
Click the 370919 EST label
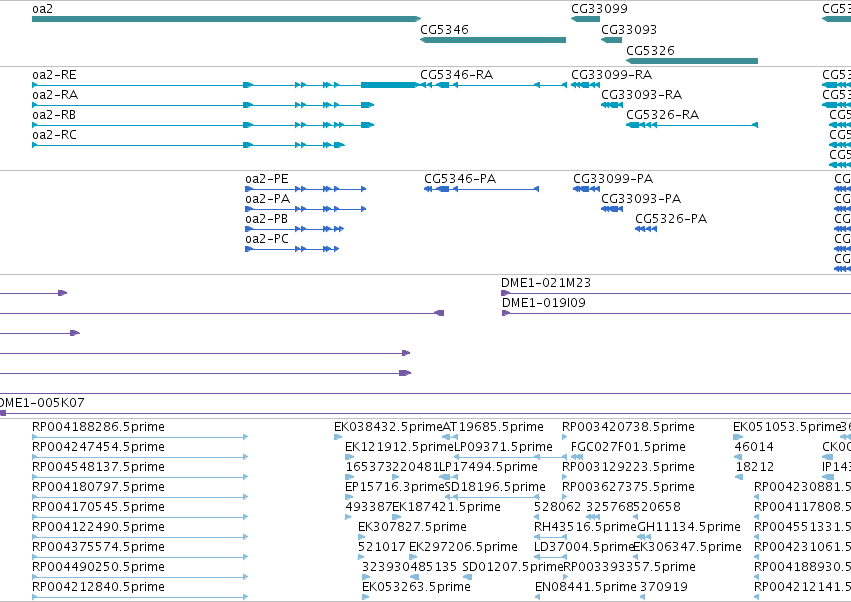[x=664, y=587]
